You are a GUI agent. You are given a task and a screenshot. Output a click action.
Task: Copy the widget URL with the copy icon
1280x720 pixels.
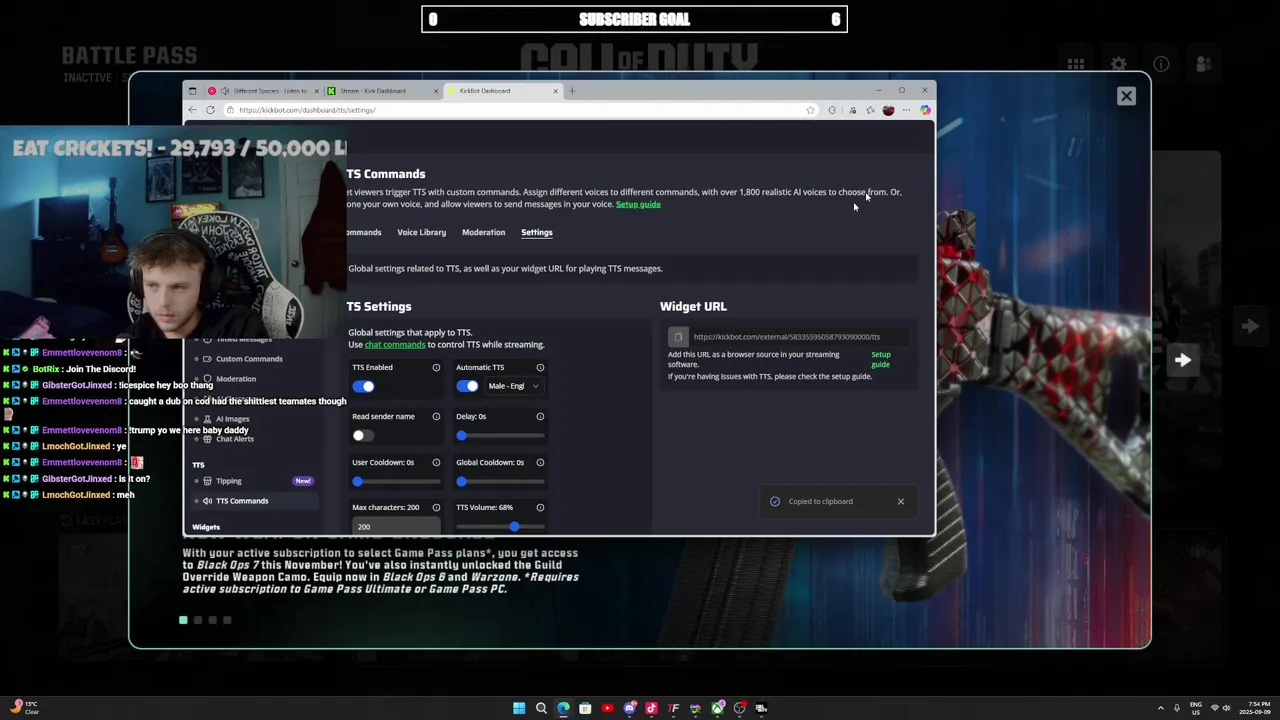pos(678,337)
